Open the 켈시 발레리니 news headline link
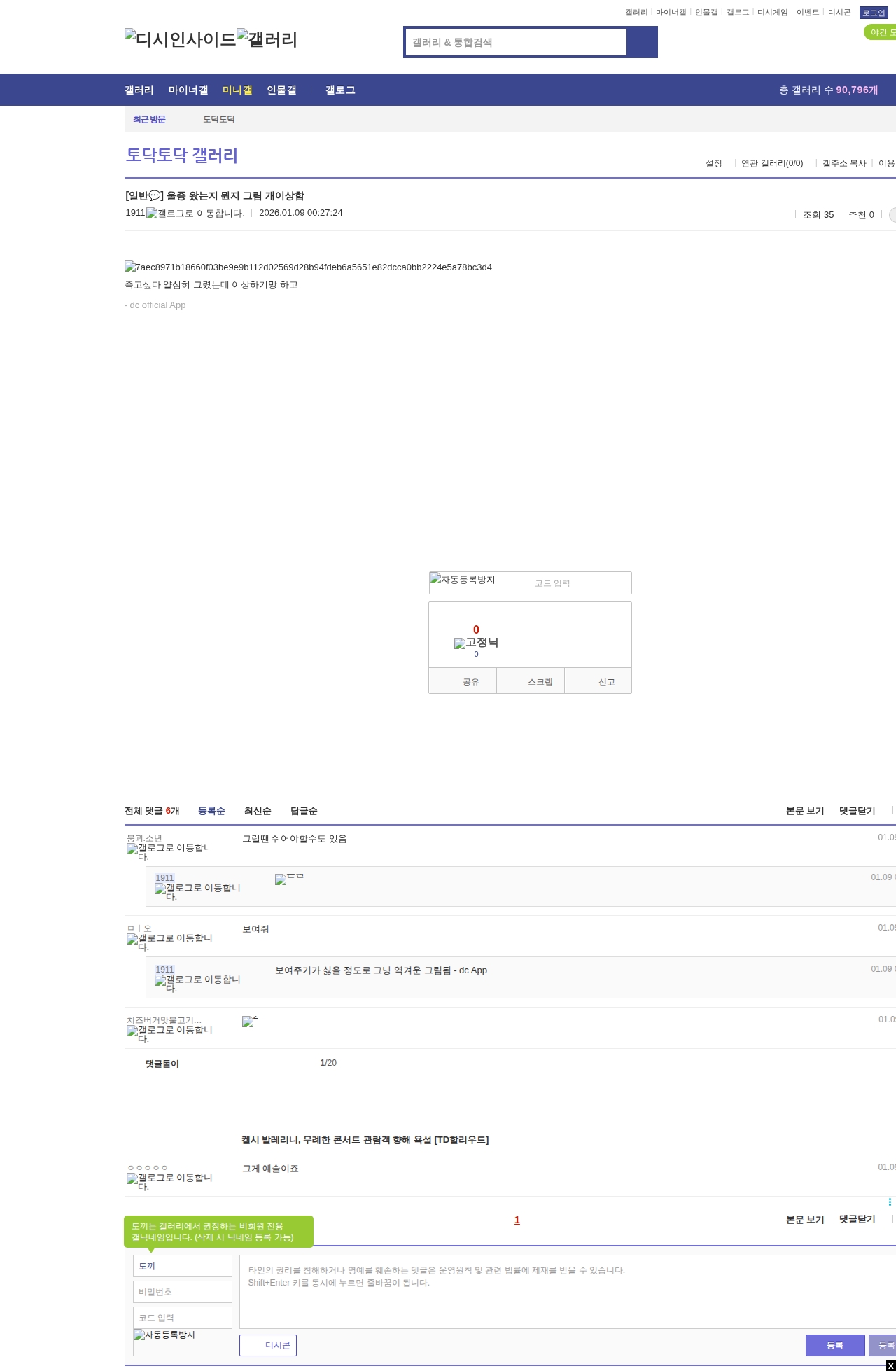Image resolution: width=896 pixels, height=1371 pixels. pos(365,1140)
